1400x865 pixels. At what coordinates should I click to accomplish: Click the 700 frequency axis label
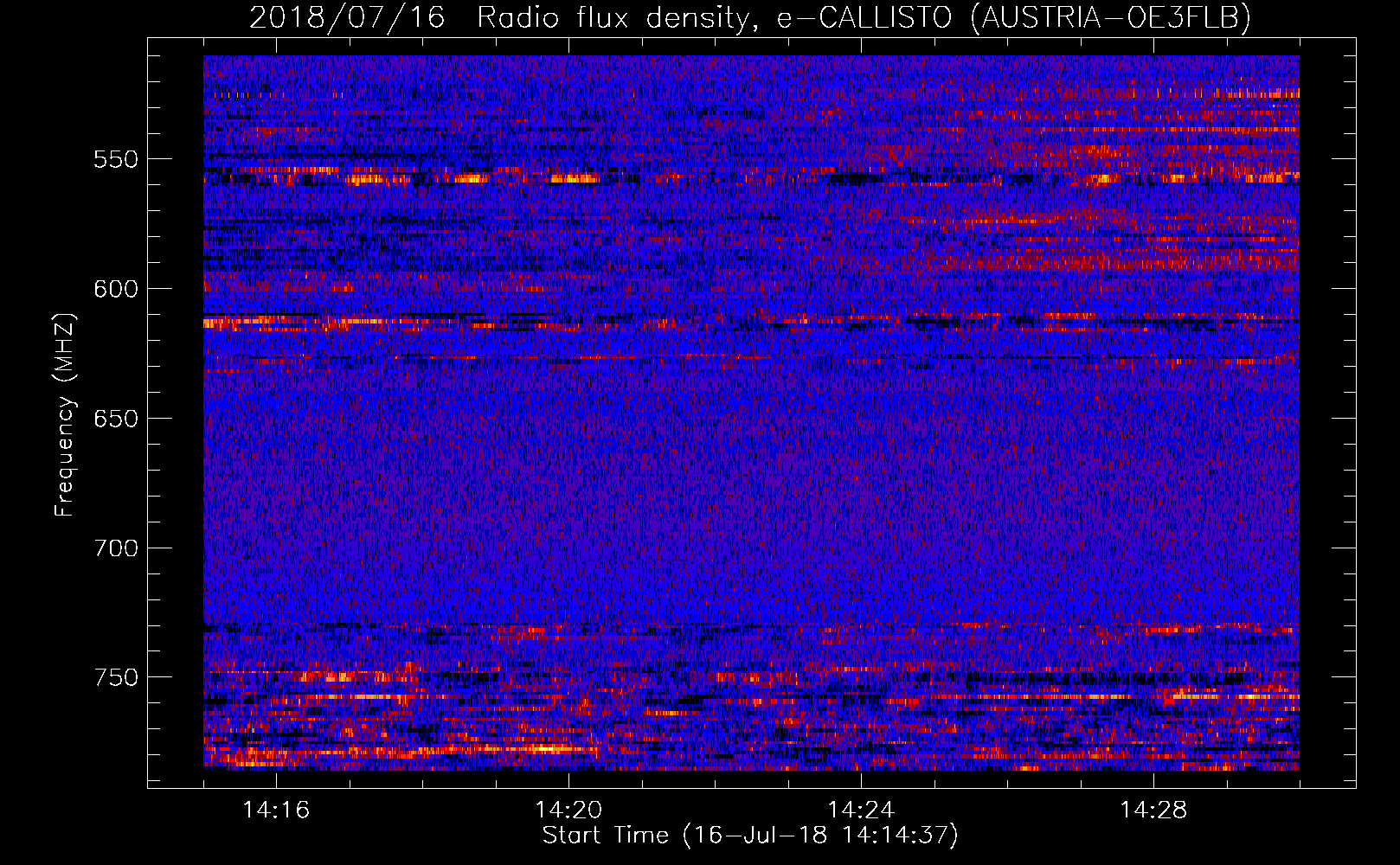[115, 549]
